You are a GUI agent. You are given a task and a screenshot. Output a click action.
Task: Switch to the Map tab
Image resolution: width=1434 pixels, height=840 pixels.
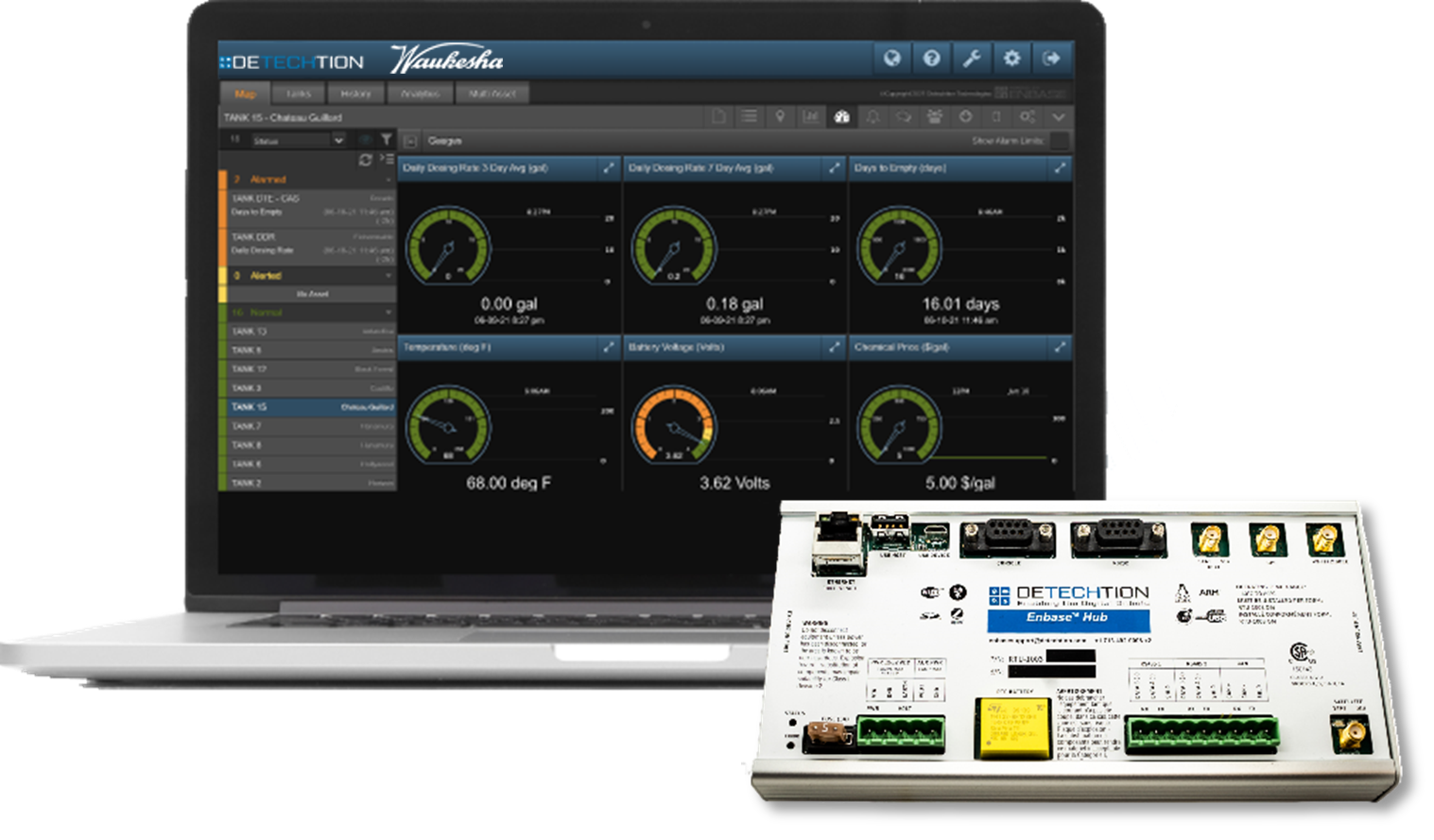click(245, 94)
